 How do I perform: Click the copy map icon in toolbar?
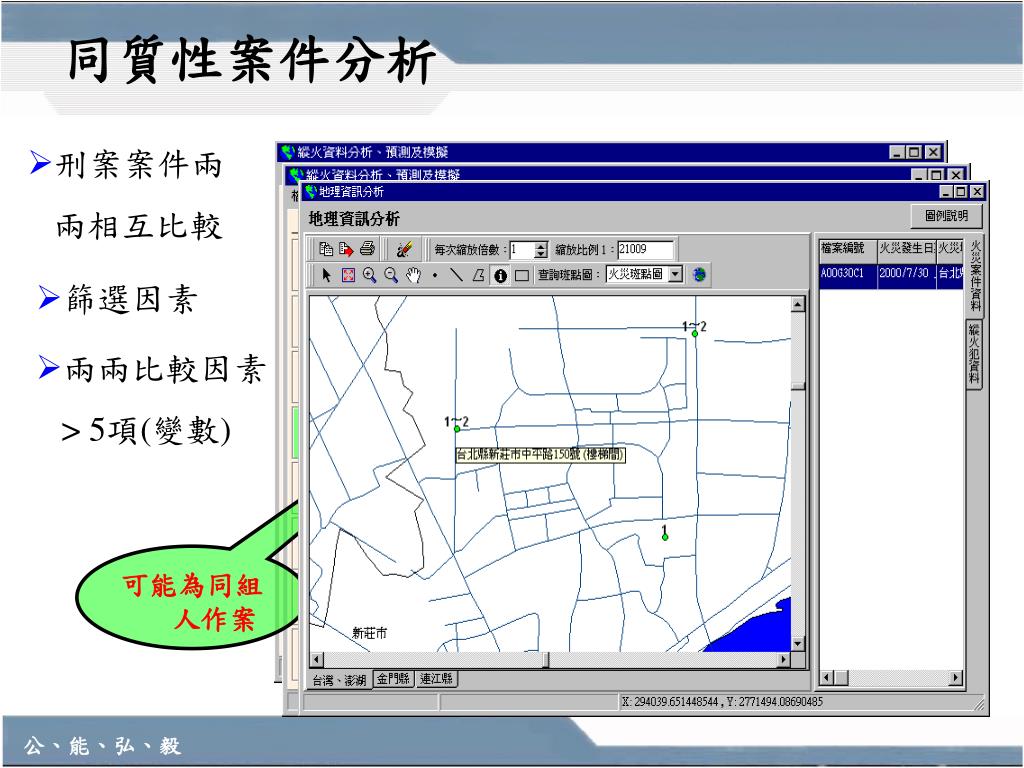pos(326,249)
